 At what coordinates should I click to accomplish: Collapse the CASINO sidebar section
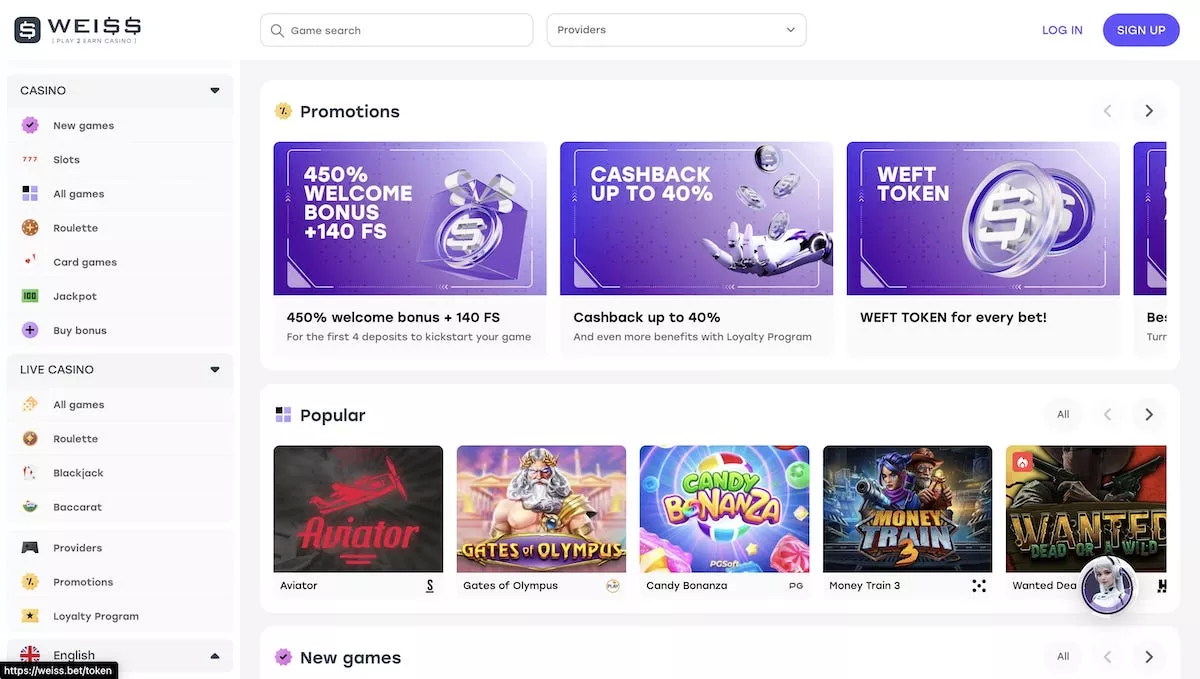tap(214, 90)
